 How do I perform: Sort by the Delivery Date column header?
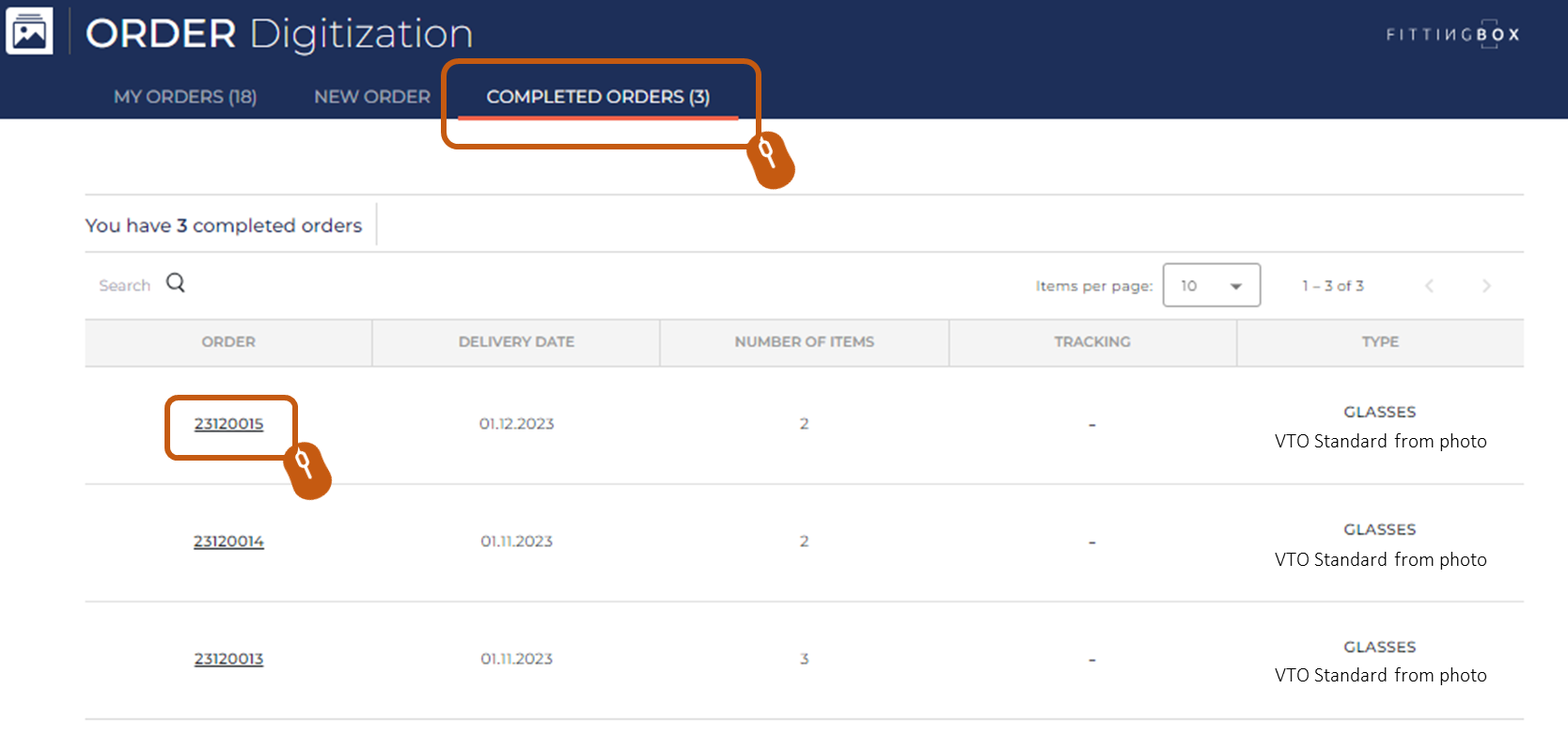[x=516, y=342]
